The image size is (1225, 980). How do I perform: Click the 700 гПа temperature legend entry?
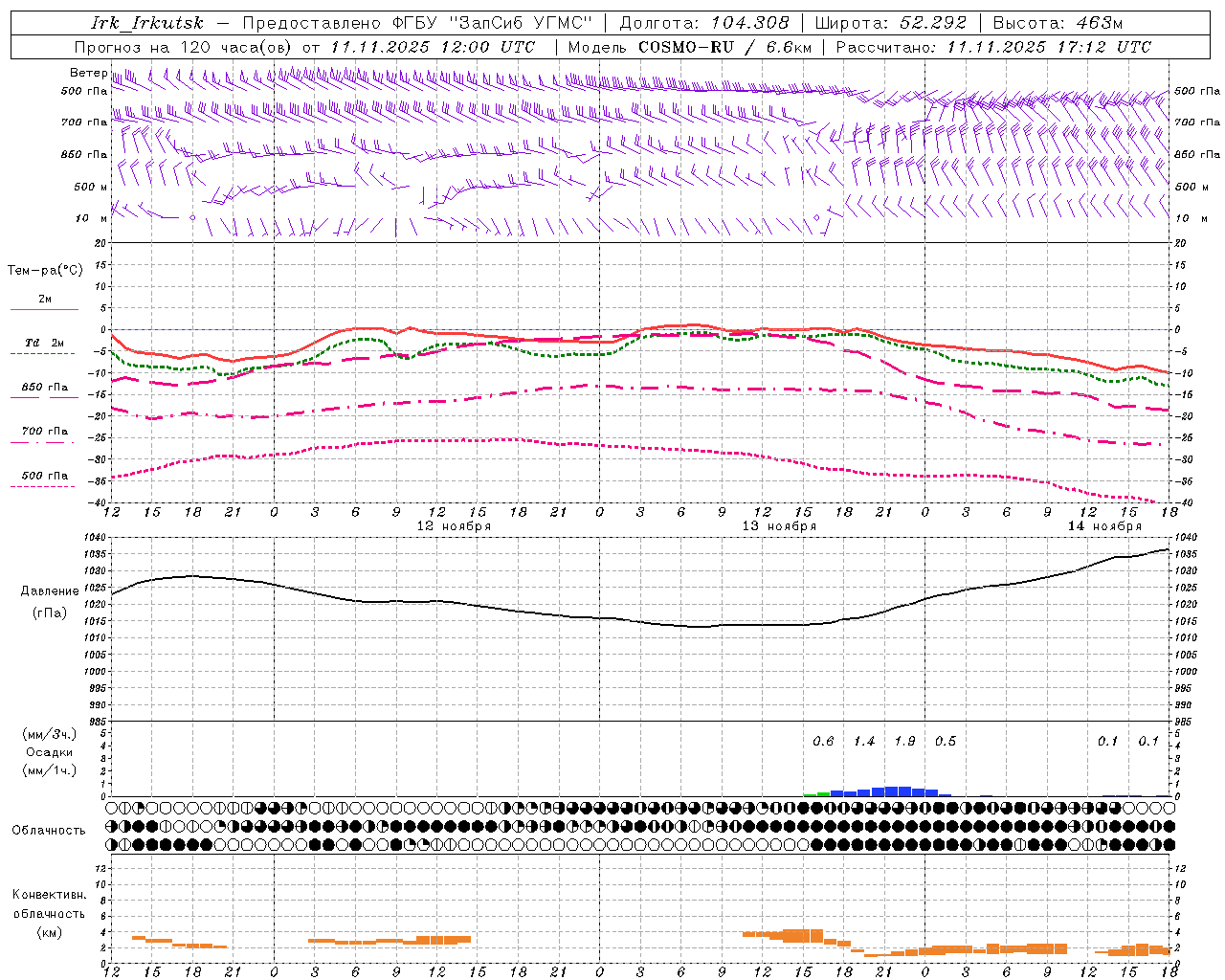pyautogui.click(x=45, y=432)
